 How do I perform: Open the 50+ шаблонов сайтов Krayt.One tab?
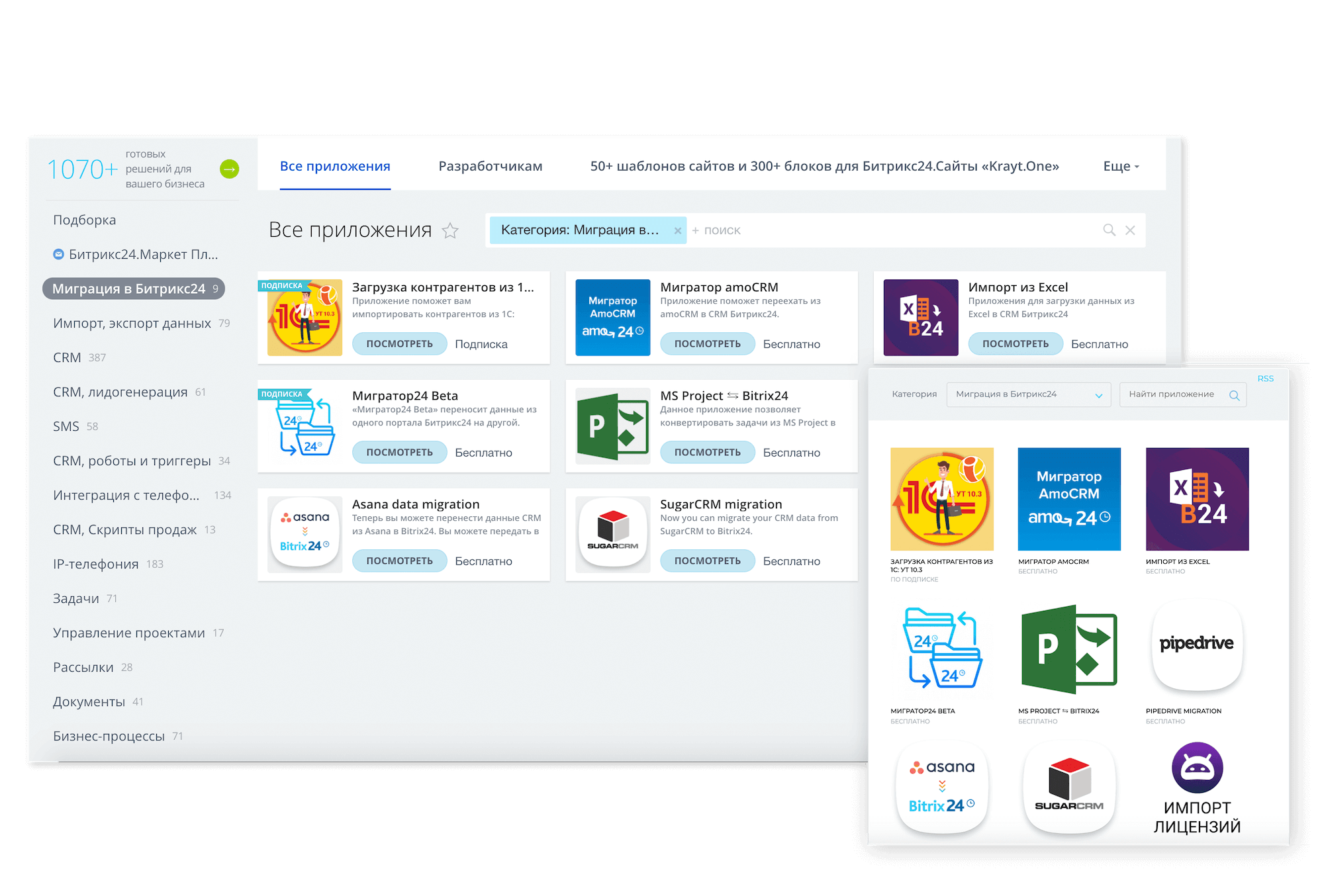pos(824,166)
